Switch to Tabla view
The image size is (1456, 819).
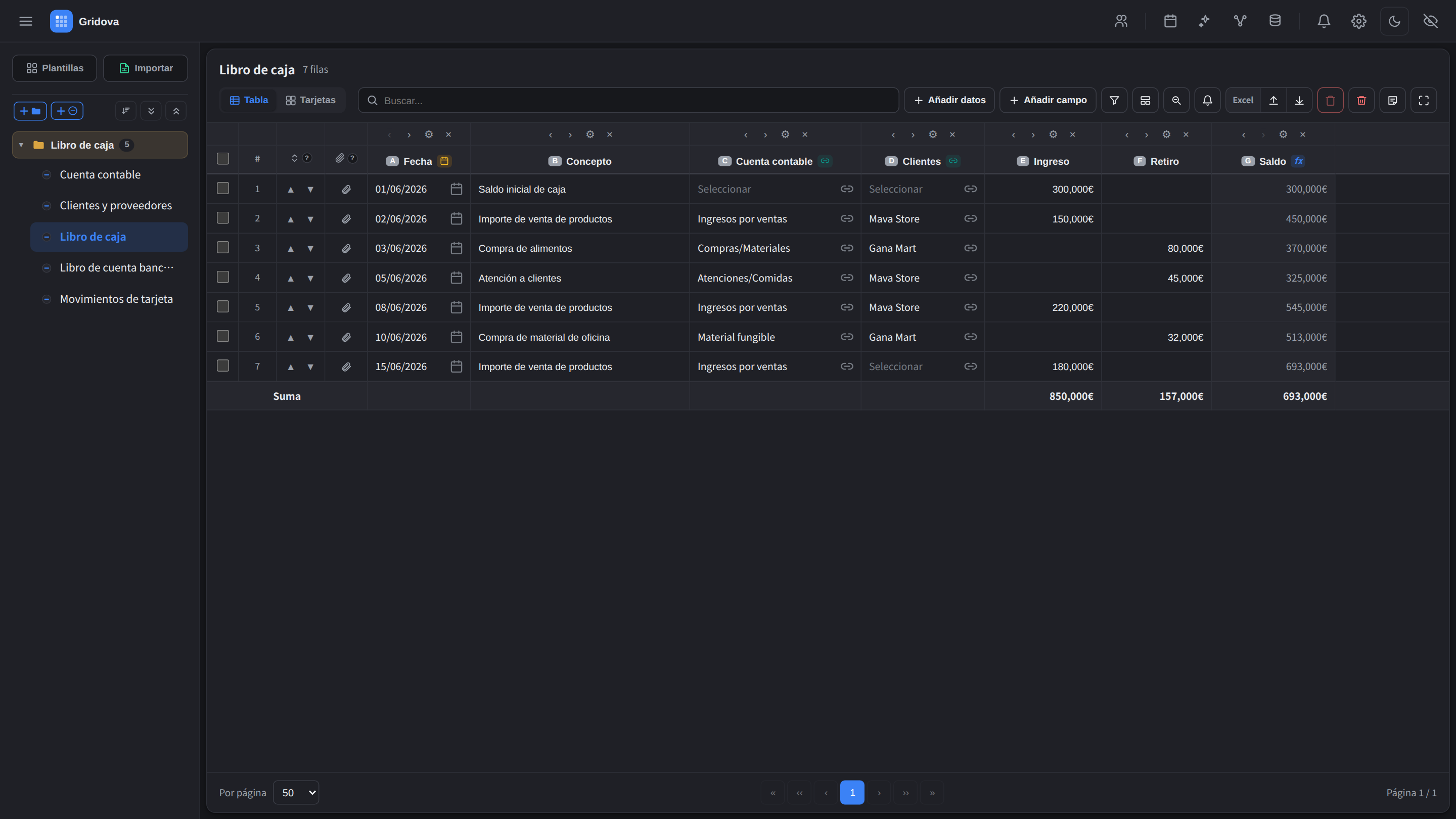[249, 100]
